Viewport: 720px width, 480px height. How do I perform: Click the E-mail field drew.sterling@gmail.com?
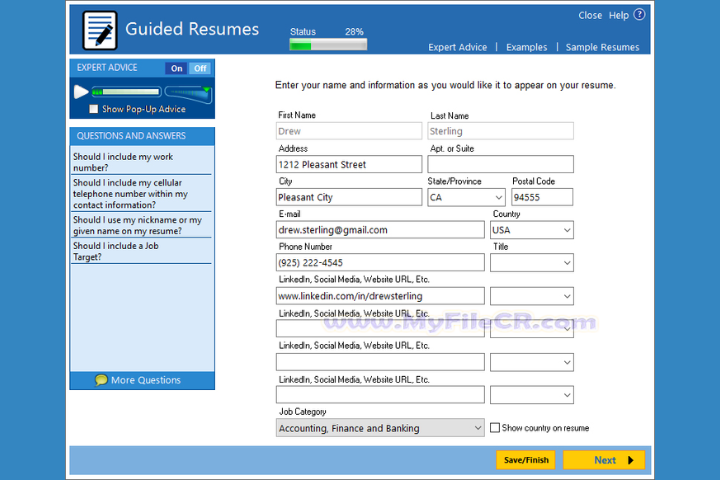(380, 230)
